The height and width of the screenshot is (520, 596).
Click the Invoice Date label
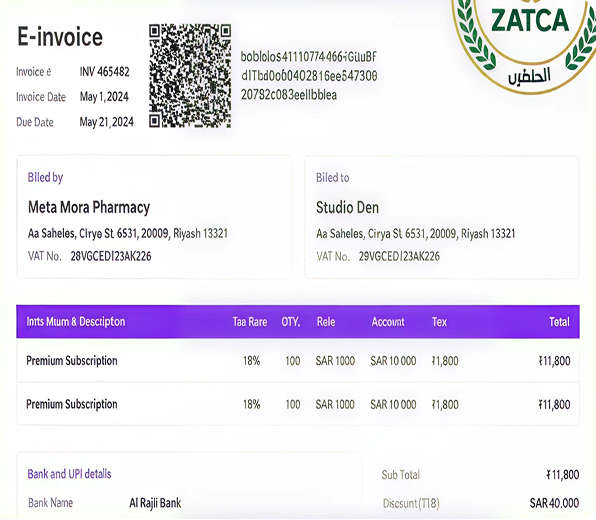(41, 97)
